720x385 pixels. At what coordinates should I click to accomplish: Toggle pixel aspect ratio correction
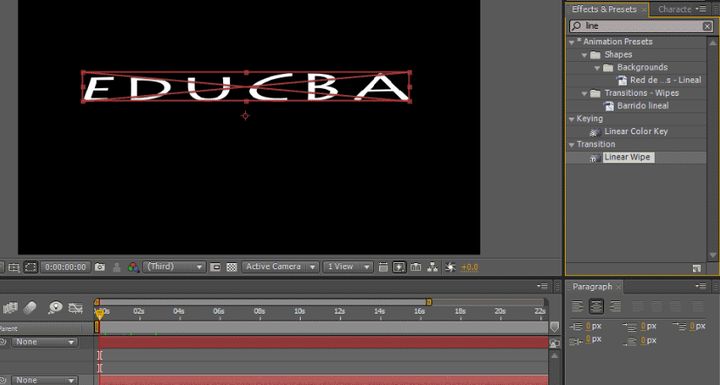tap(383, 267)
